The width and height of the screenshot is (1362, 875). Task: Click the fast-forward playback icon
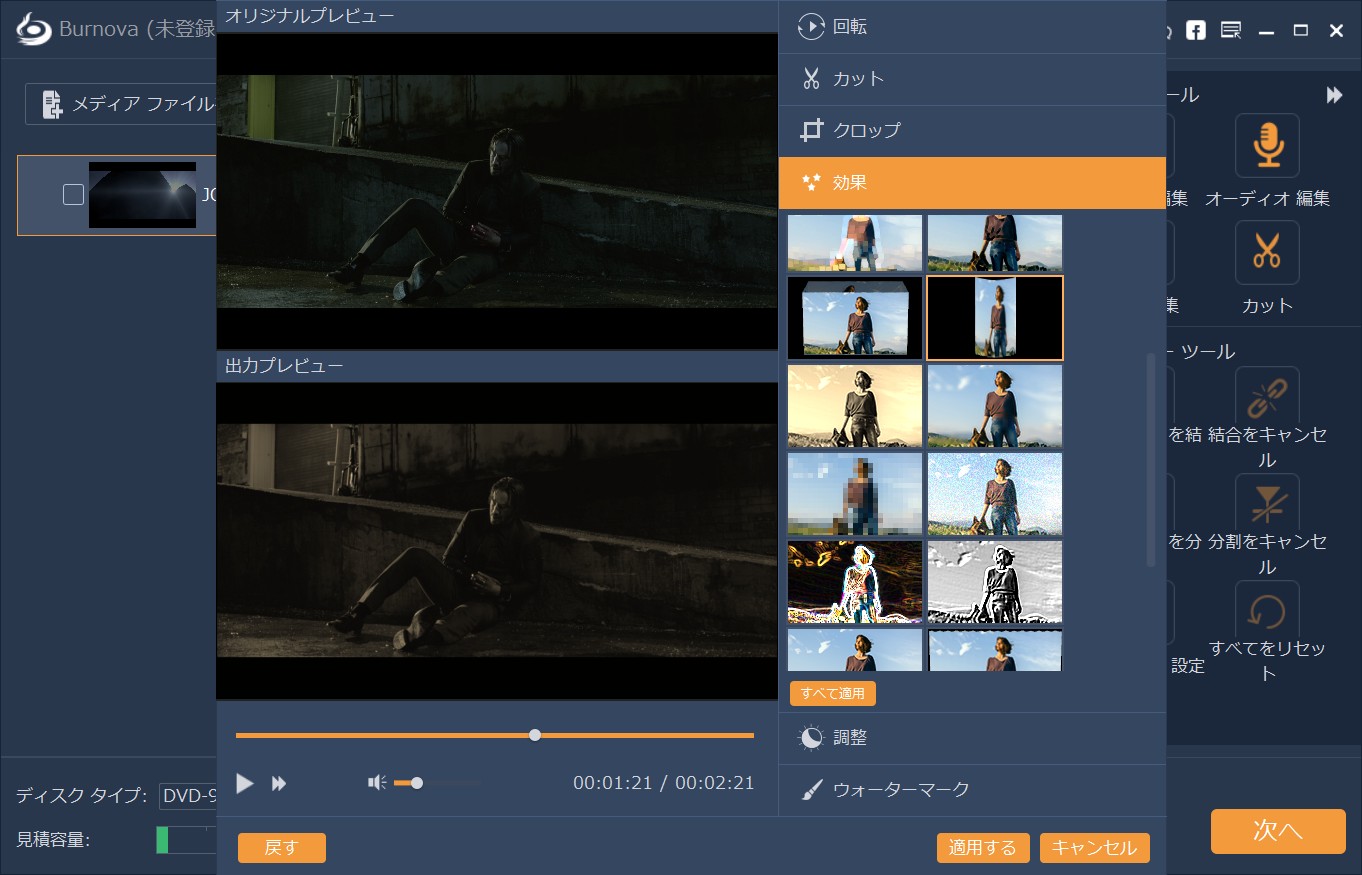click(279, 783)
